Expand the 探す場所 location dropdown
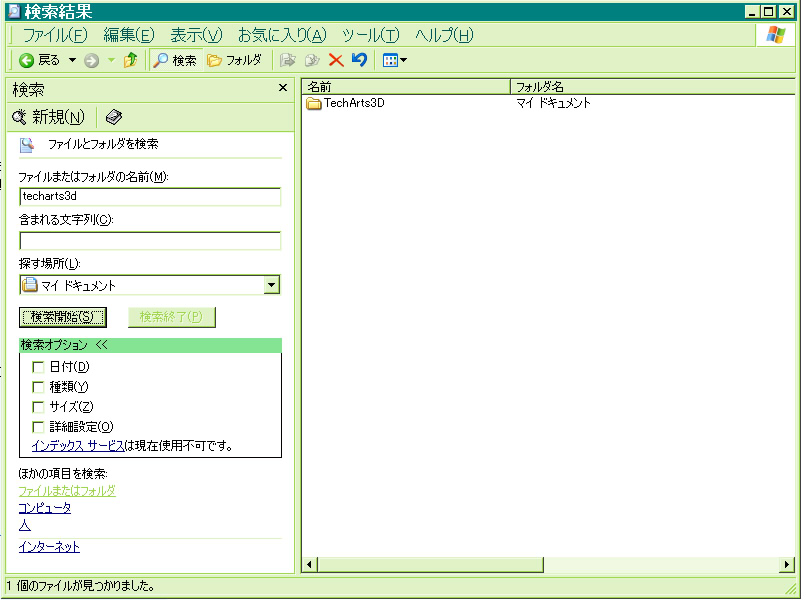 [x=271, y=286]
